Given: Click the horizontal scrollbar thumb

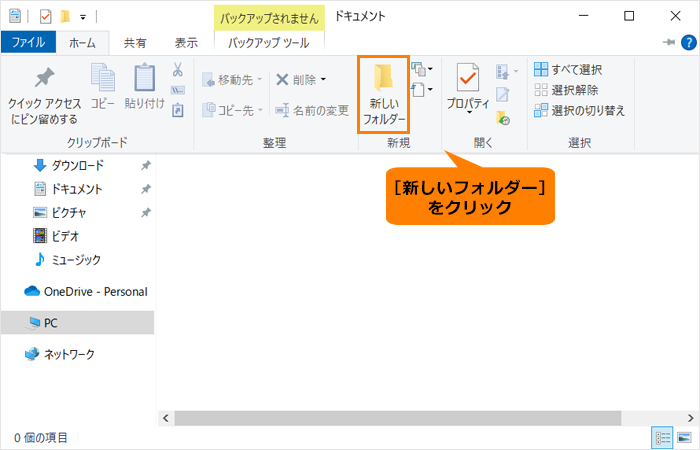Looking at the screenshot, I should click(398, 418).
